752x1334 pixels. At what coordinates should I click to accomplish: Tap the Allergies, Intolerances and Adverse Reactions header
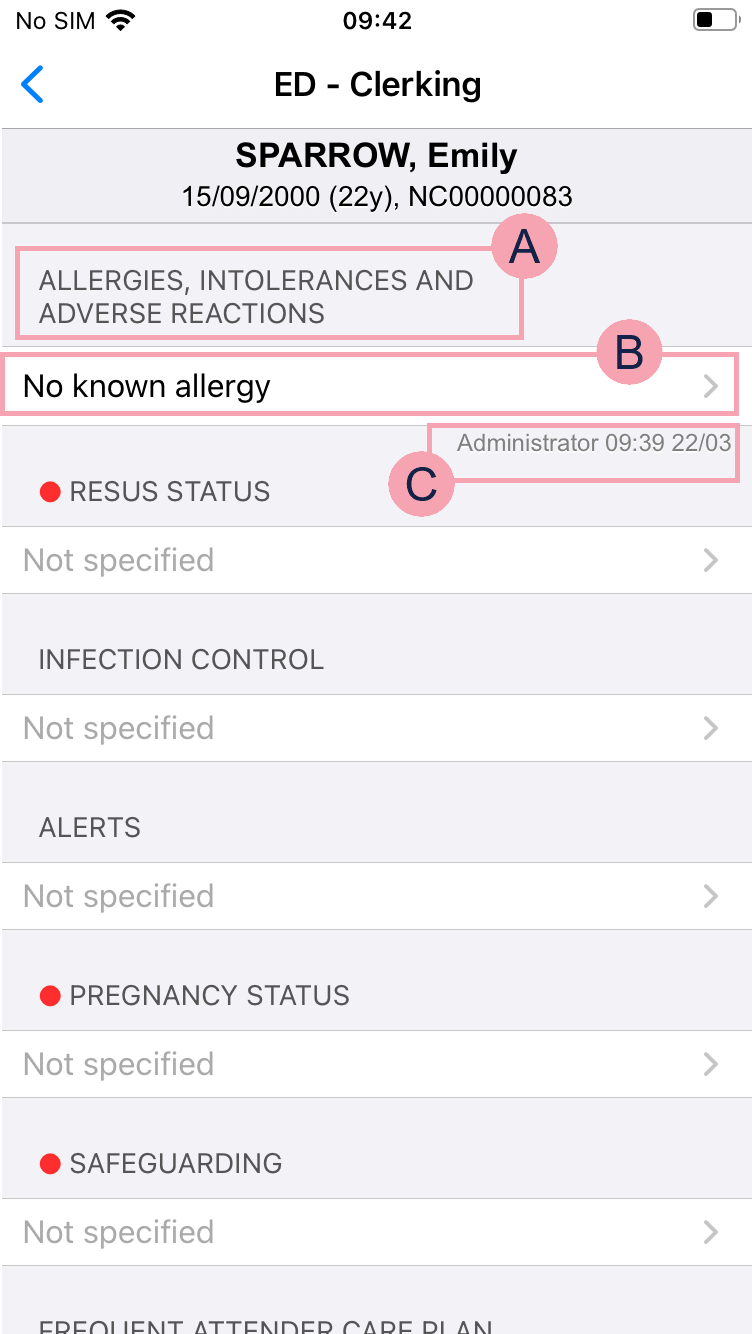point(255,297)
